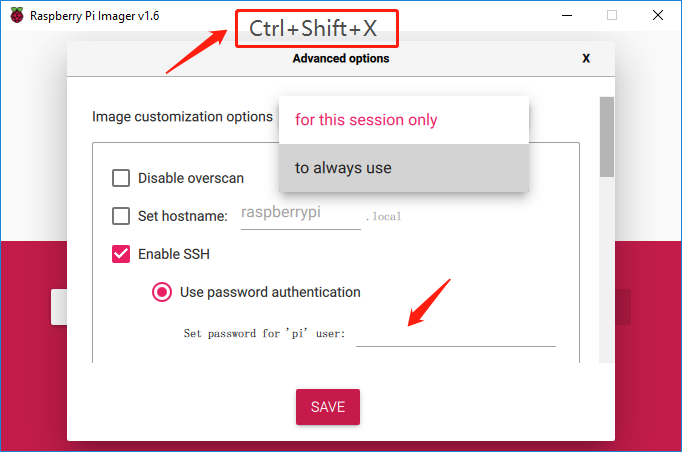Close the Raspberry Pi Imager window
This screenshot has height=452, width=683.
coord(658,16)
